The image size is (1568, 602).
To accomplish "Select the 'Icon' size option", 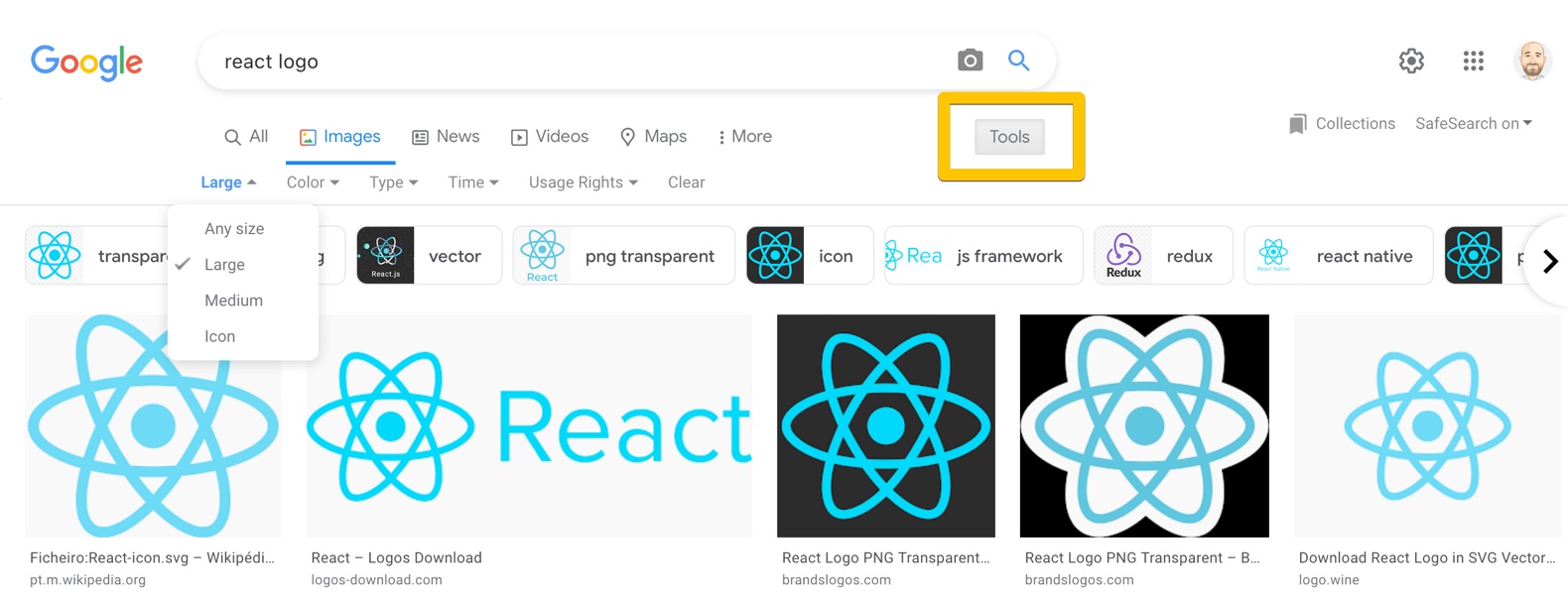I will click(219, 337).
